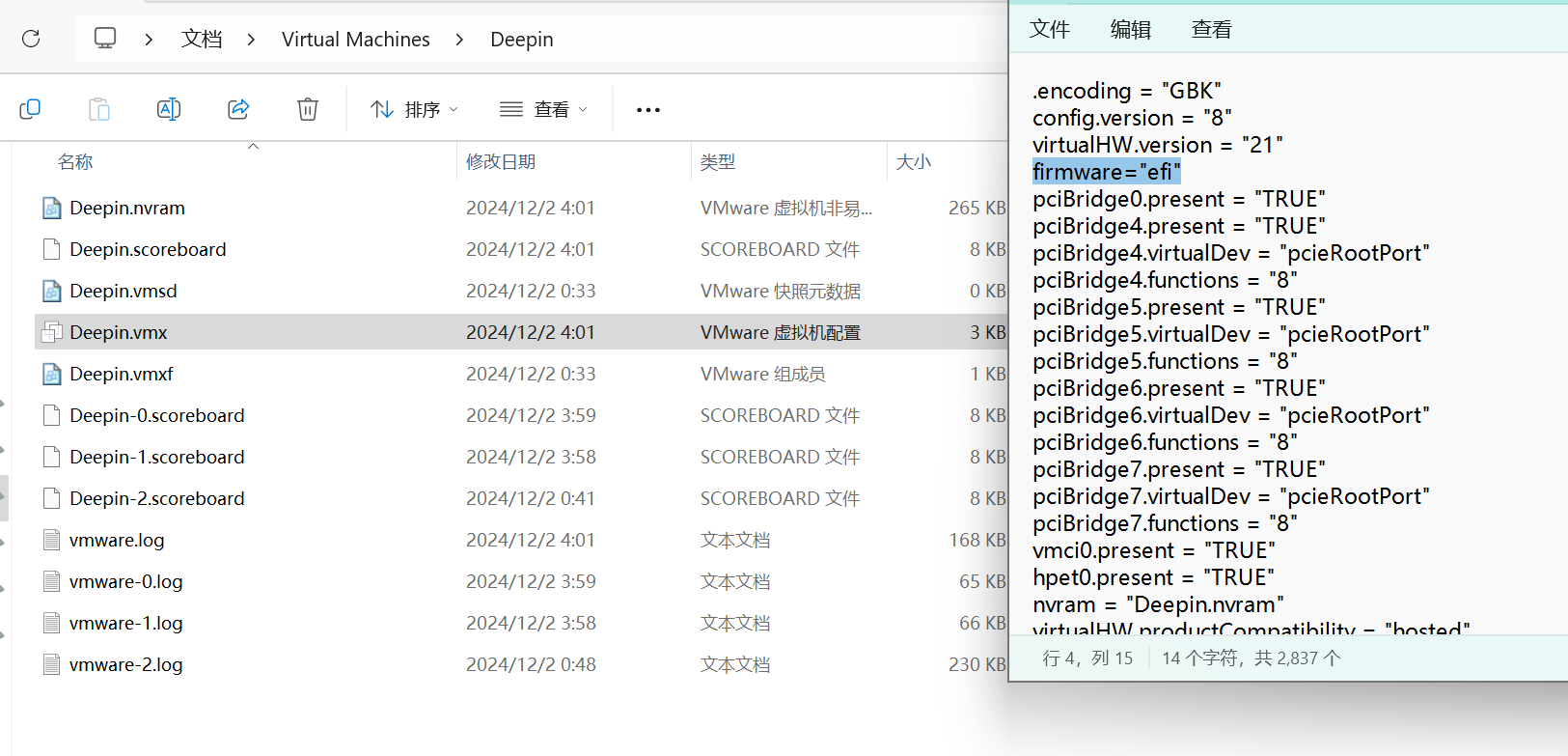Click the sort arrow above 名称 column

click(253, 147)
